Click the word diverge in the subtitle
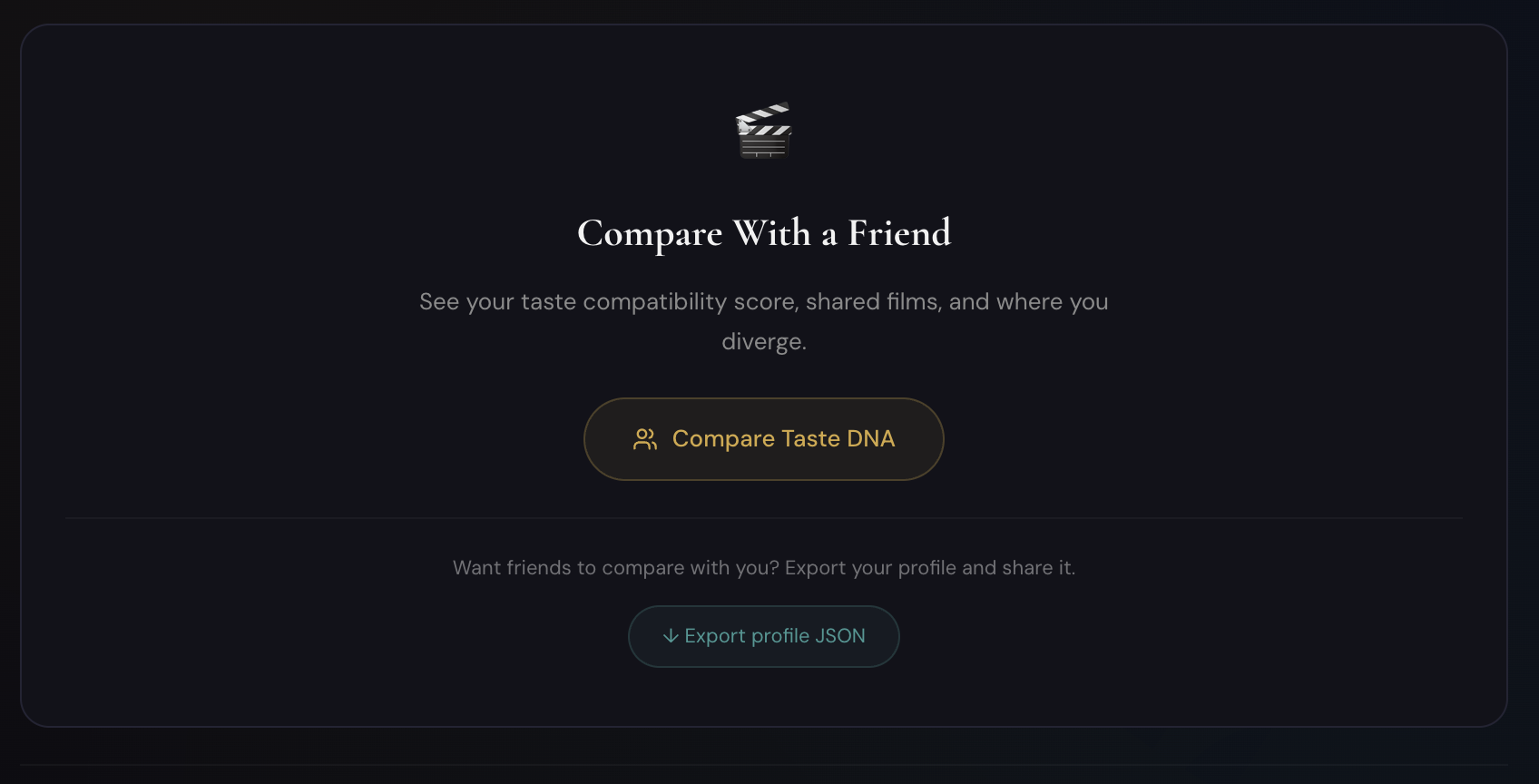Screen dimensions: 1539x784 pos(763,342)
